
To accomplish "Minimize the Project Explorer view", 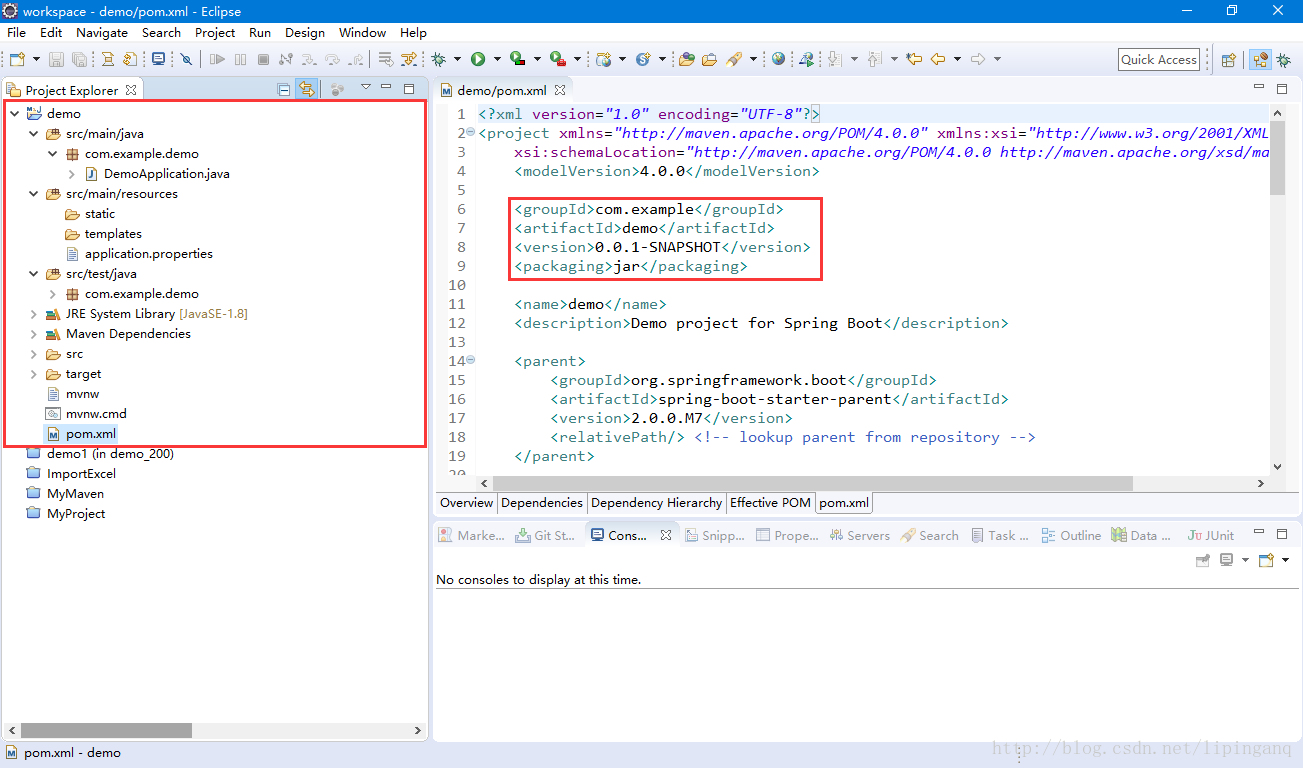I will click(386, 88).
